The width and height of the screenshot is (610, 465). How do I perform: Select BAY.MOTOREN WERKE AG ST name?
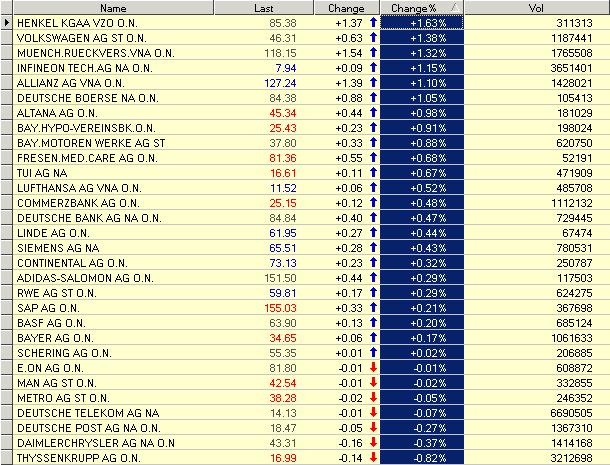(x=91, y=143)
